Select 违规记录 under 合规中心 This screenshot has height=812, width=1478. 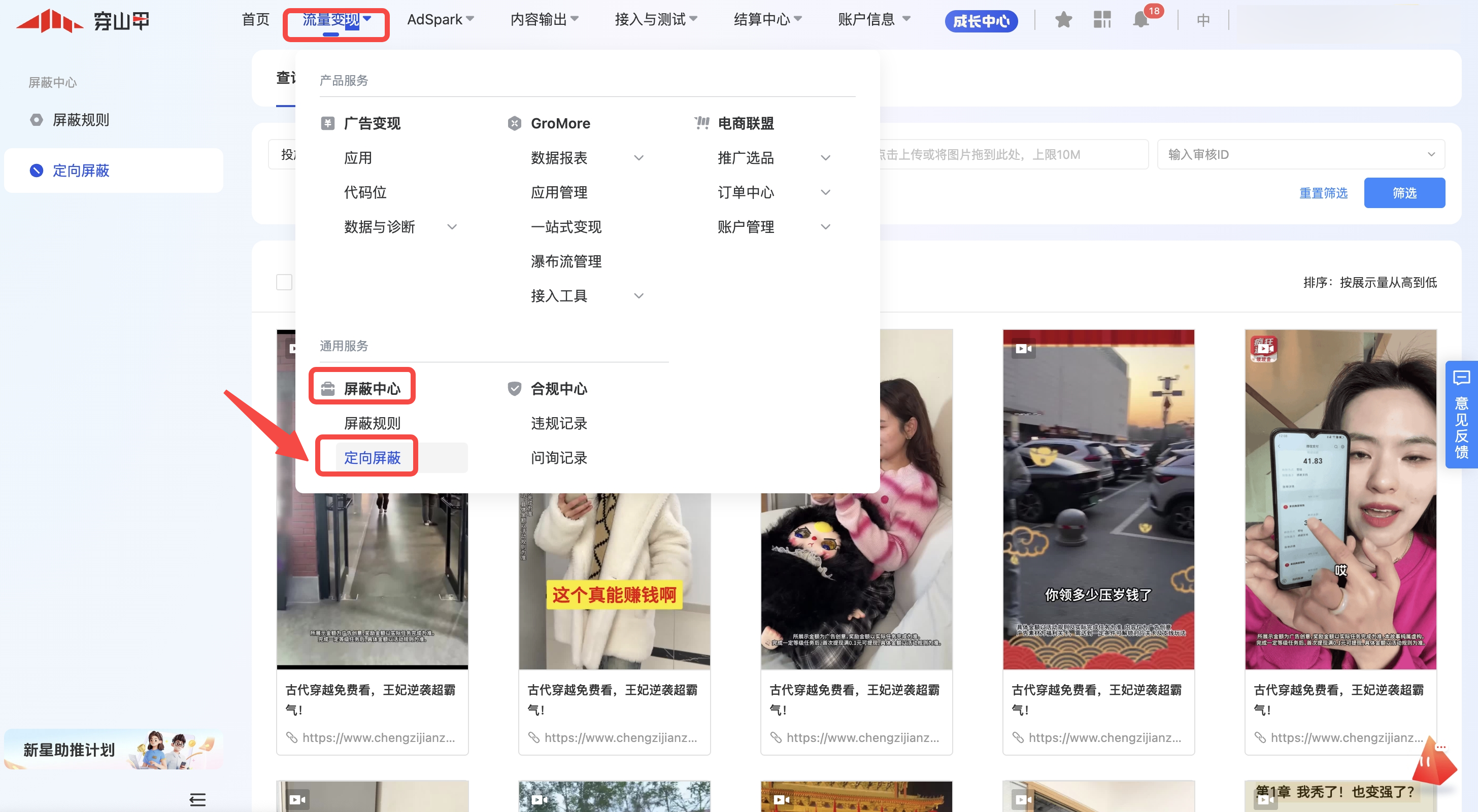(x=558, y=423)
